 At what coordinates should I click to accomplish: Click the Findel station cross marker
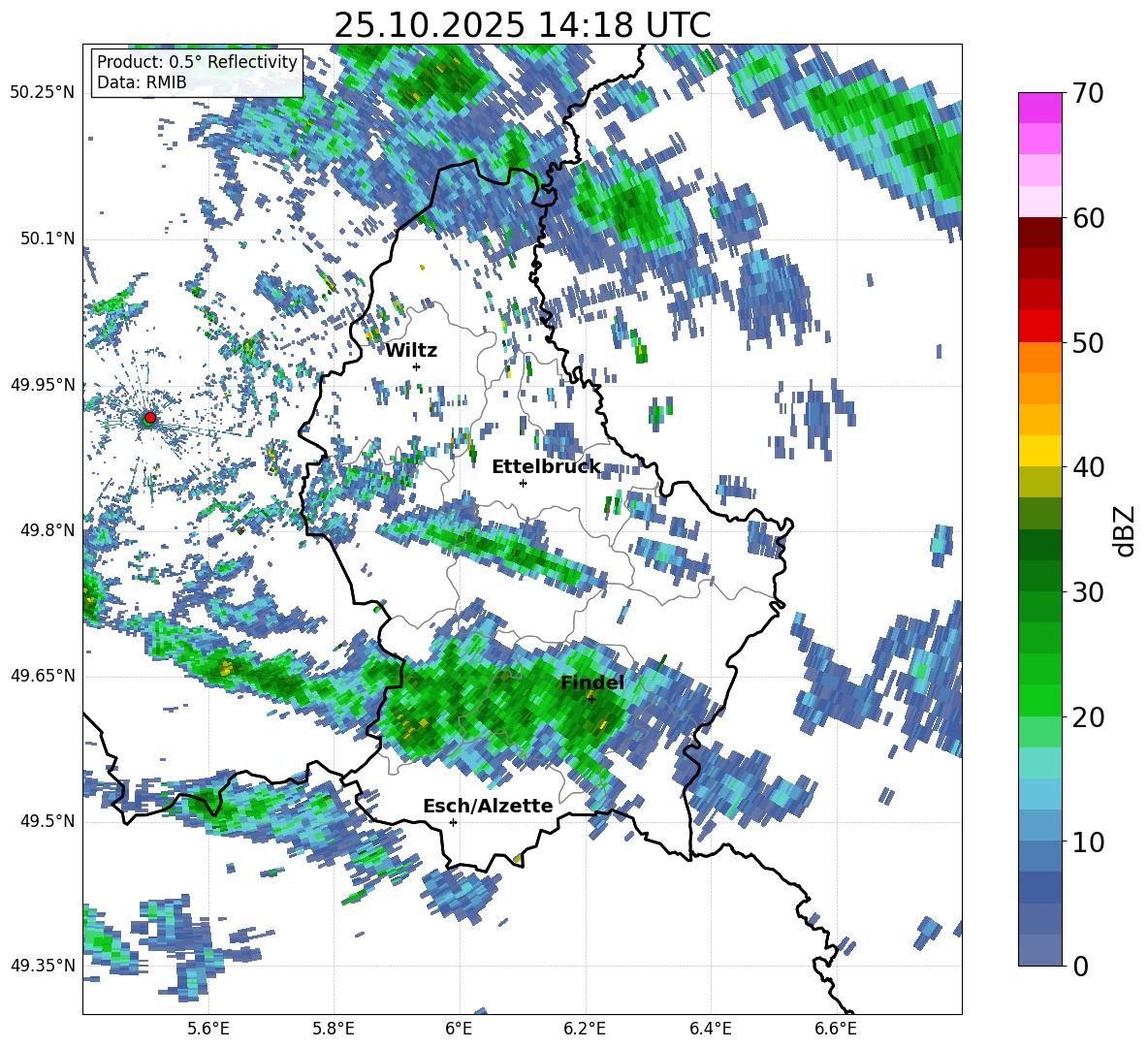591,699
